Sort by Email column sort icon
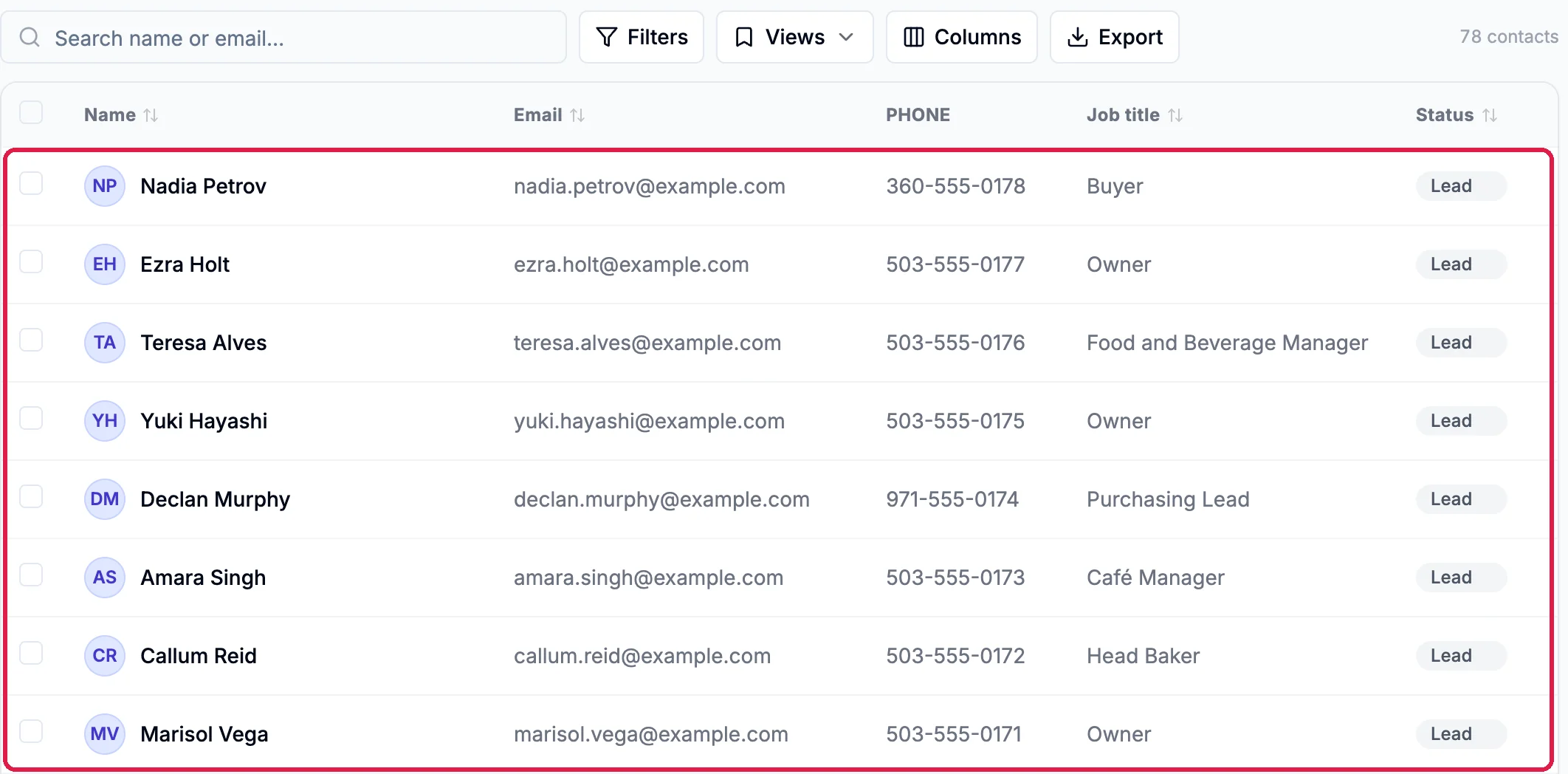The height and width of the screenshot is (774, 1568). [x=577, y=115]
